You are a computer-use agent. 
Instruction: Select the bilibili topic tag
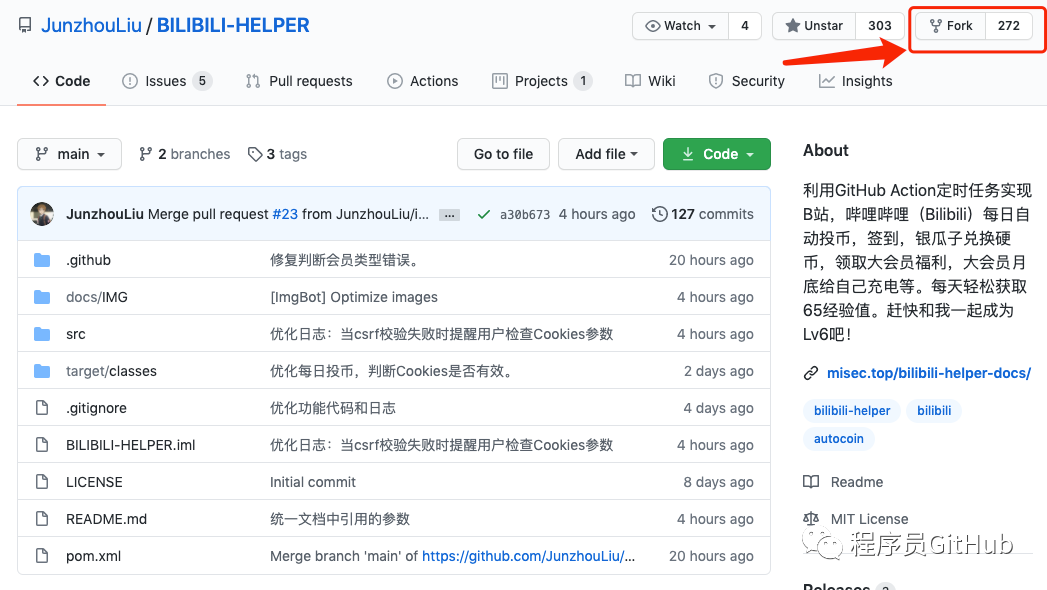[x=934, y=410]
